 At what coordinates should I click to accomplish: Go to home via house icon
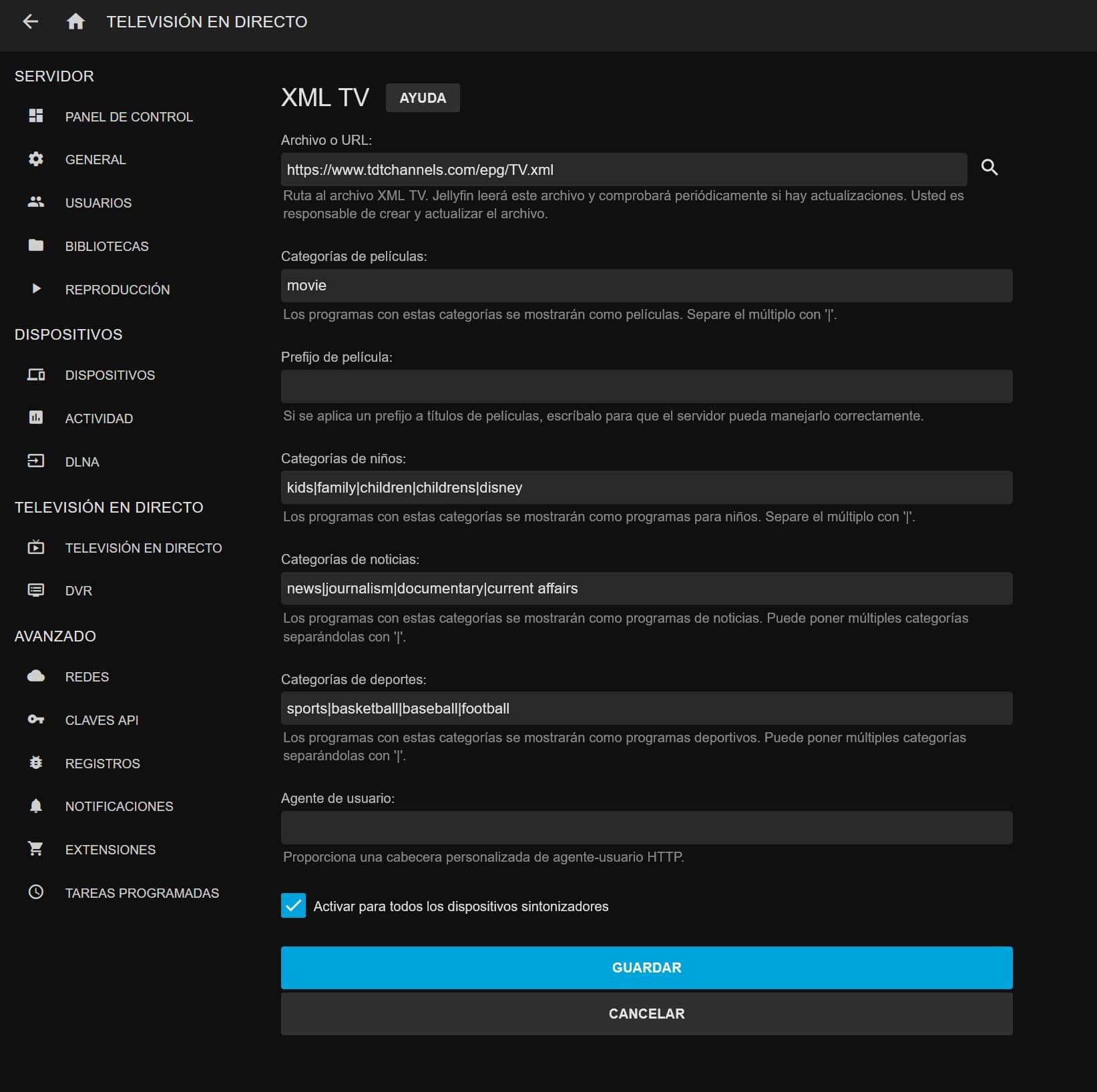point(75,22)
